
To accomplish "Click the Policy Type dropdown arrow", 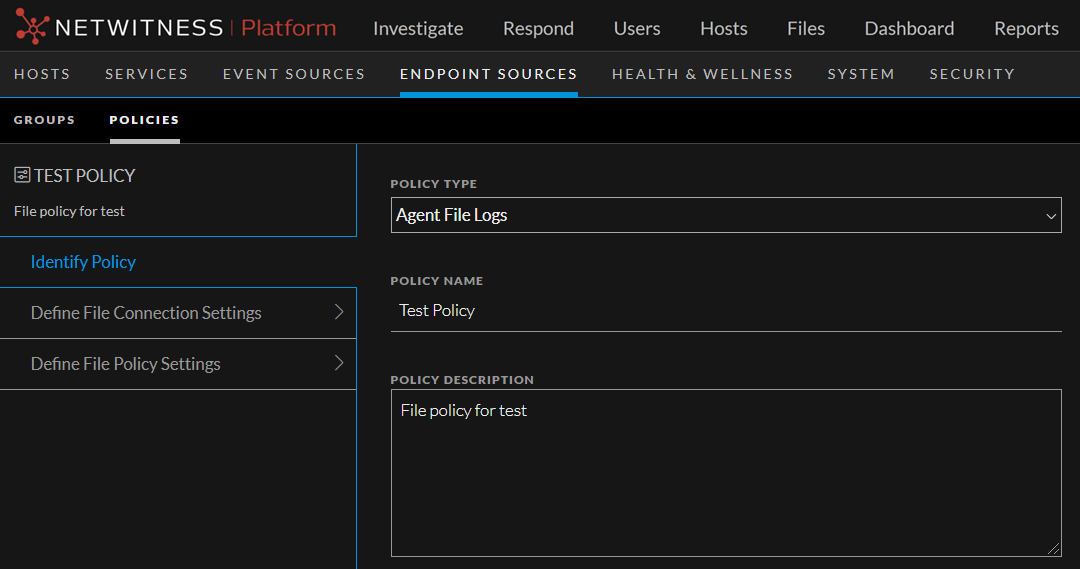I will pyautogui.click(x=1051, y=216).
